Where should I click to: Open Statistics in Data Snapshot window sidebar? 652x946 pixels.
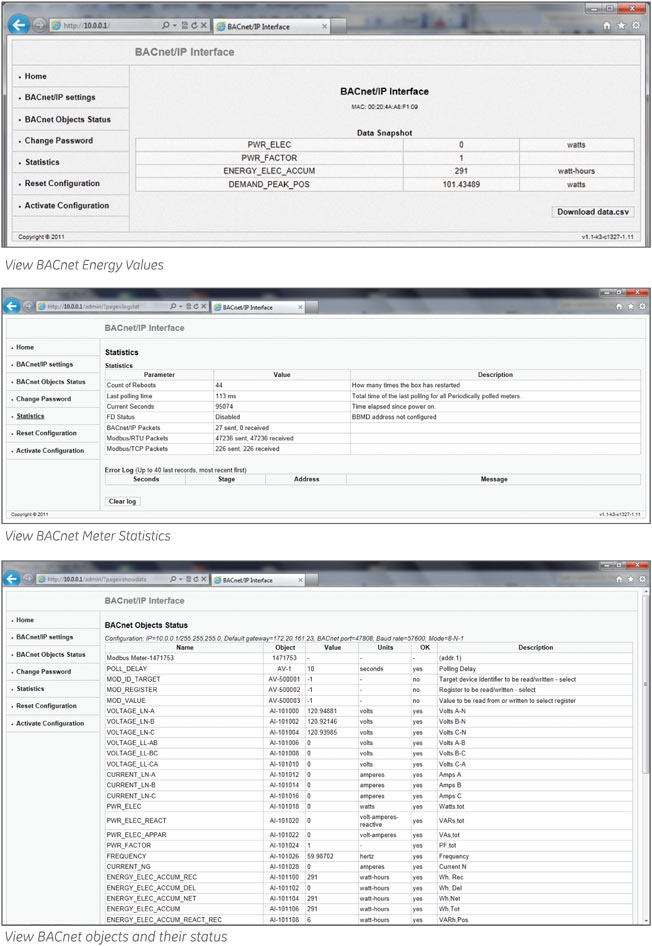(42, 162)
